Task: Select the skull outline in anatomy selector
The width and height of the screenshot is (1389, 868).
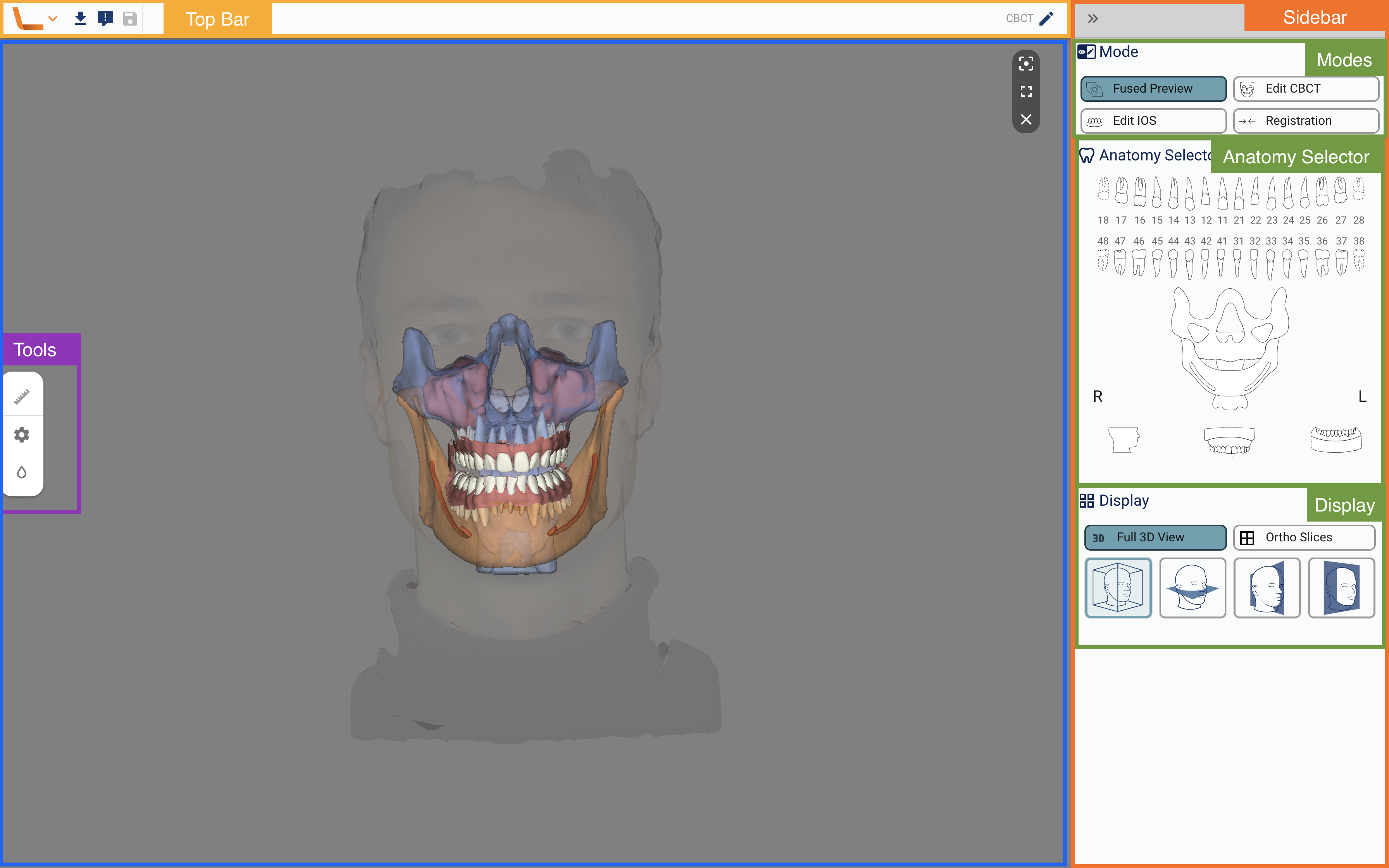Action: [x=1229, y=347]
